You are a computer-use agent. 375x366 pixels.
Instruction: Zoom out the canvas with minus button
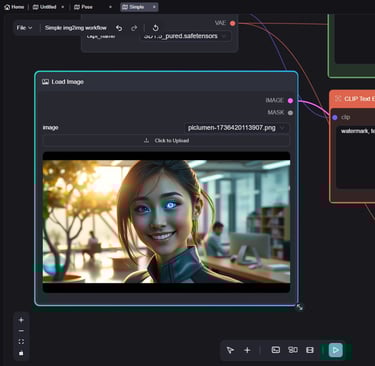[21, 331]
